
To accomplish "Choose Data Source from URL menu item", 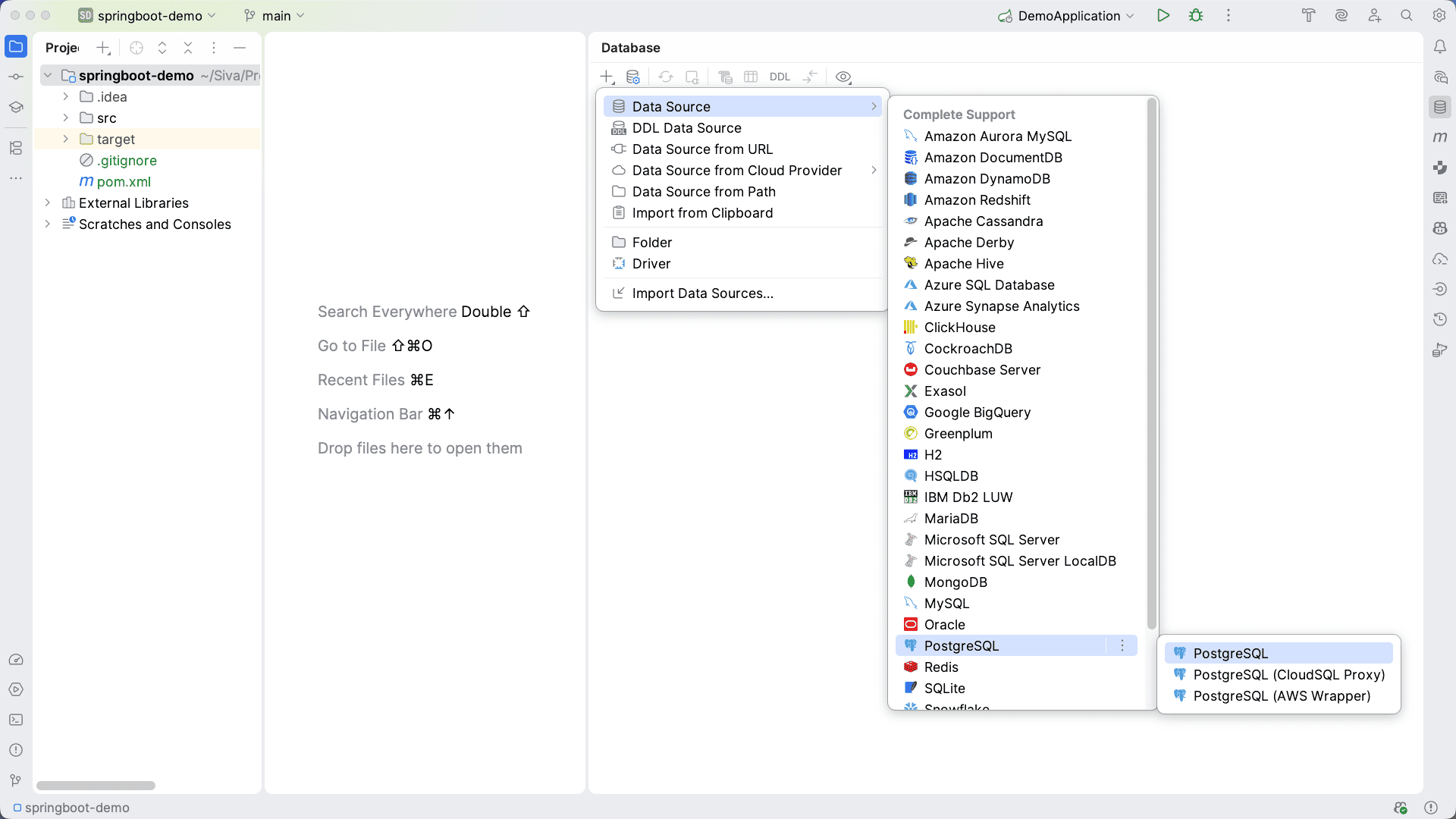I will 702,149.
